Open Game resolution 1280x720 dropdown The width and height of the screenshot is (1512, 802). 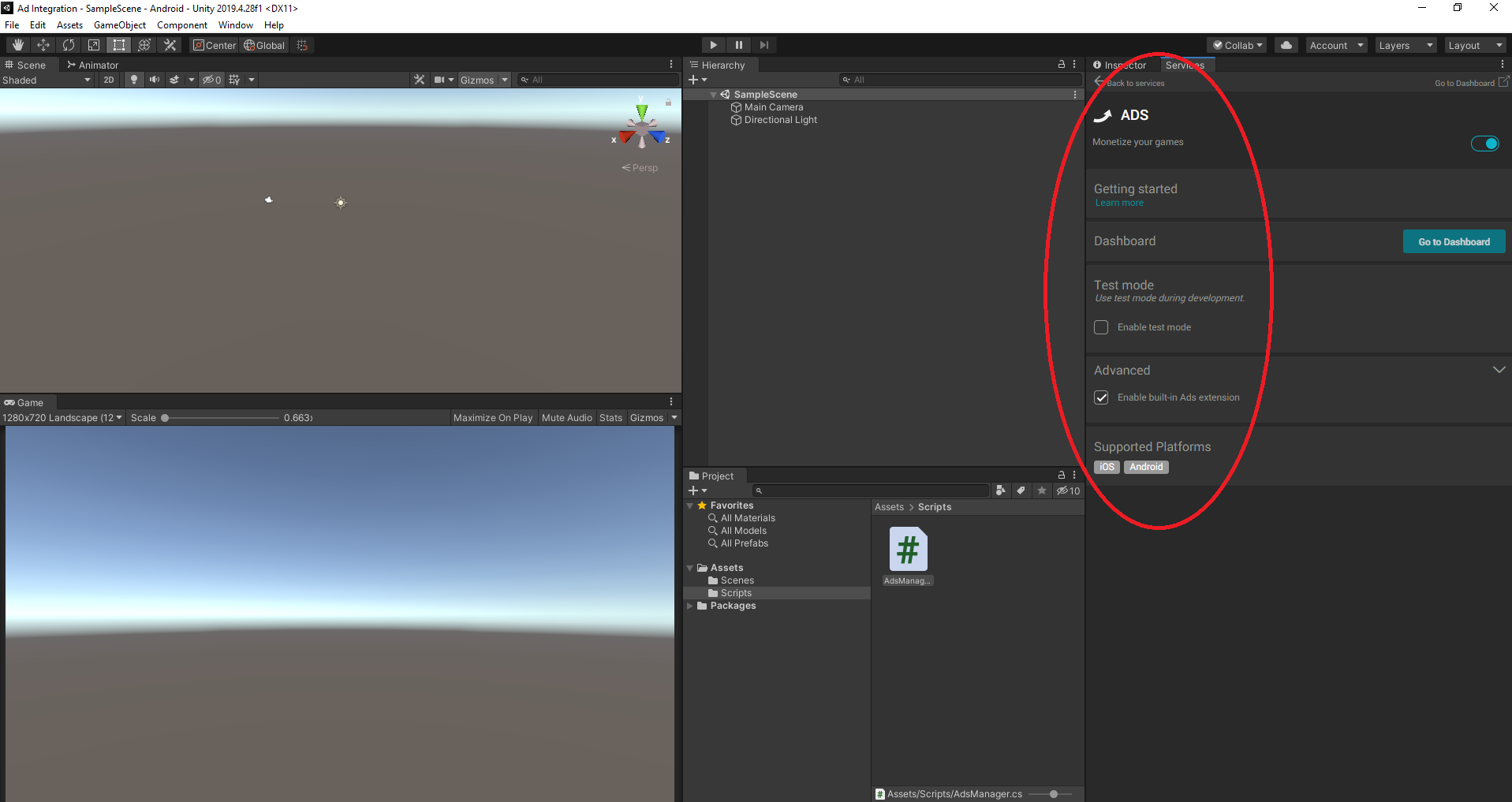[62, 418]
